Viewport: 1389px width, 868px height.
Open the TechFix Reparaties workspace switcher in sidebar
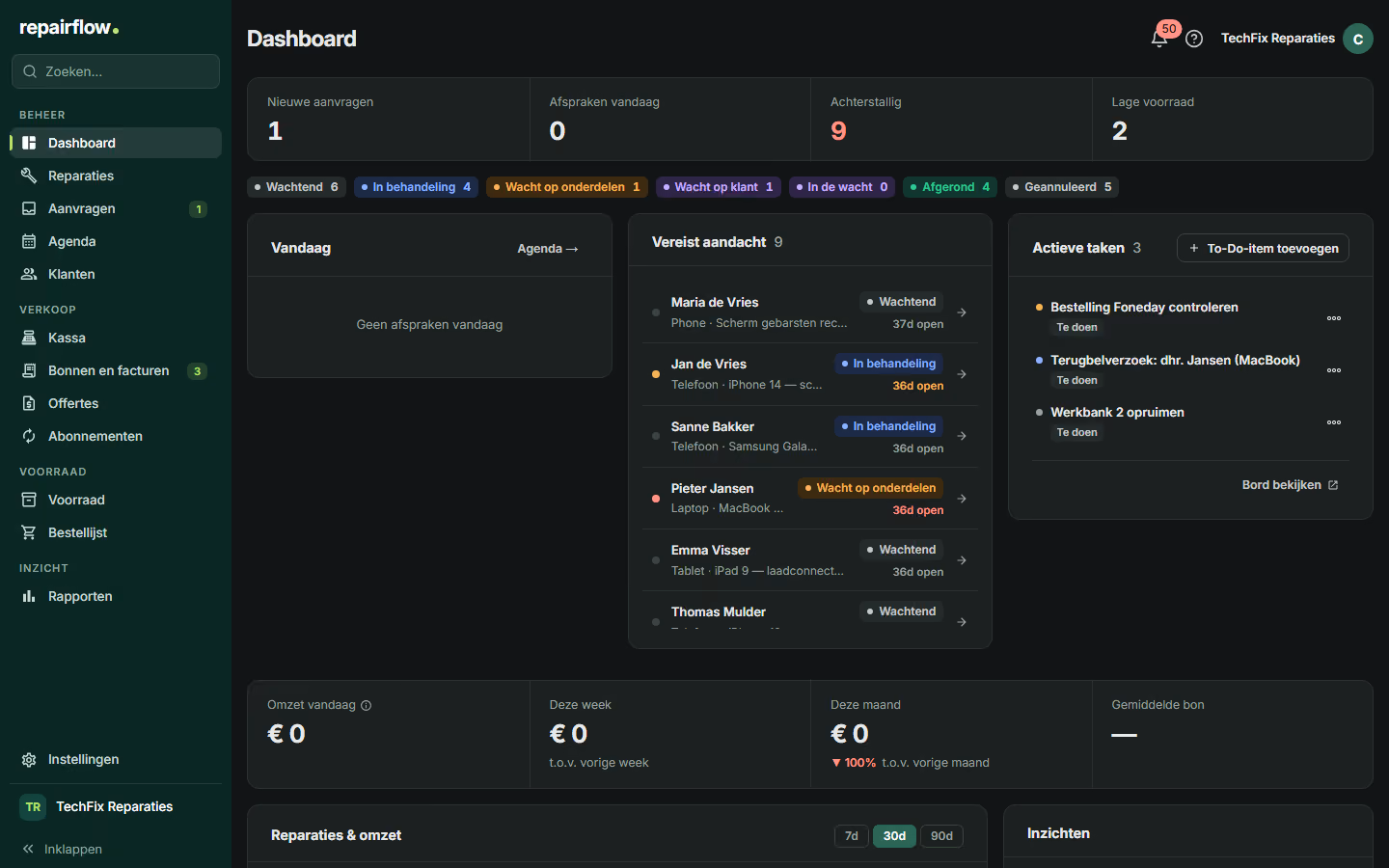coord(116,807)
